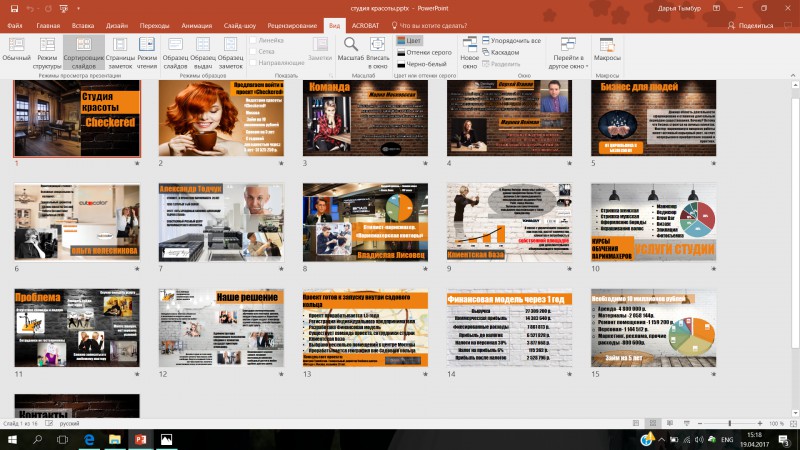Open the Windows Start menu
Viewport: 800px width, 450px height.
coord(12,439)
